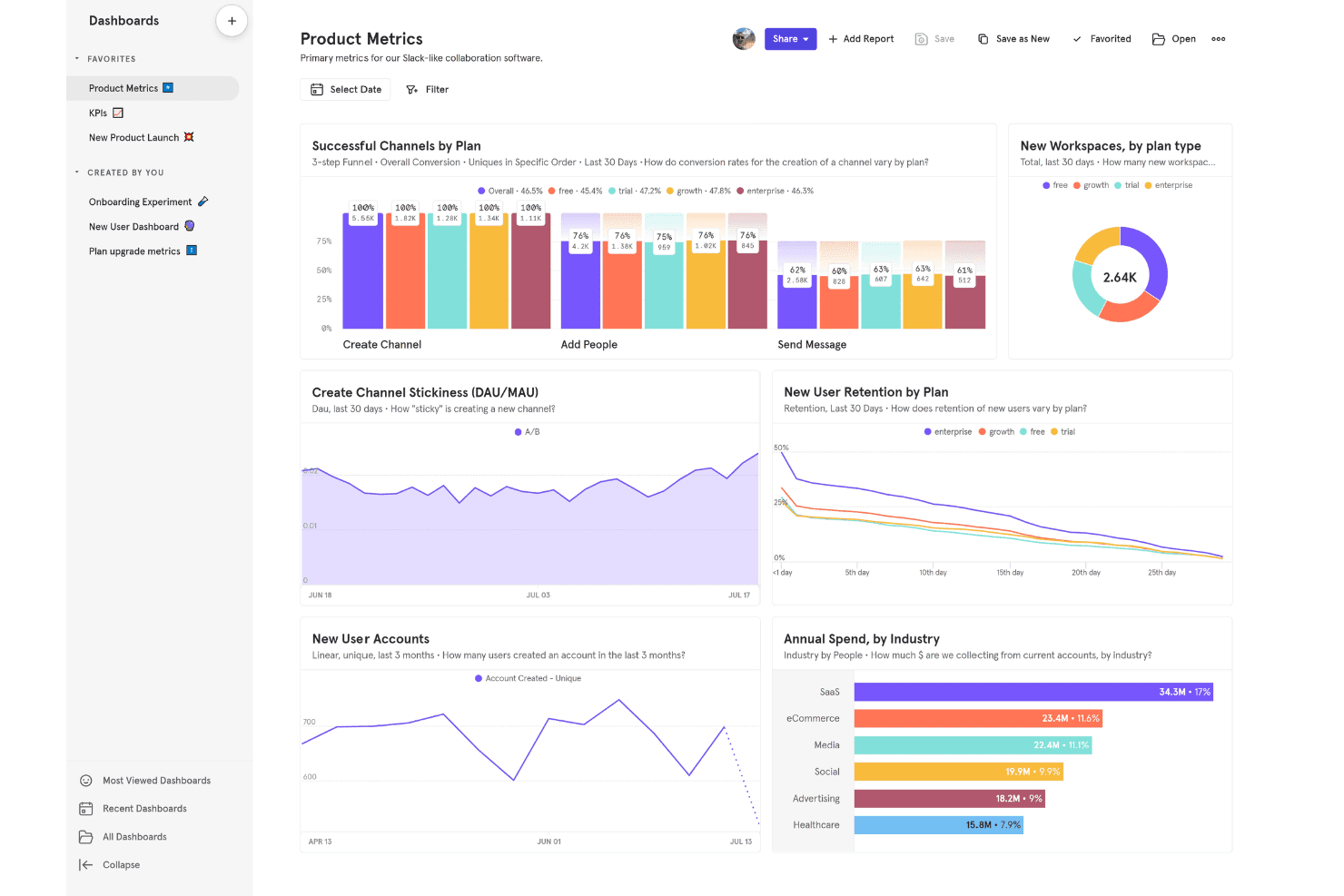Image resolution: width=1344 pixels, height=896 pixels.
Task: Click the 2.64K donut chart center
Action: 1120,277
